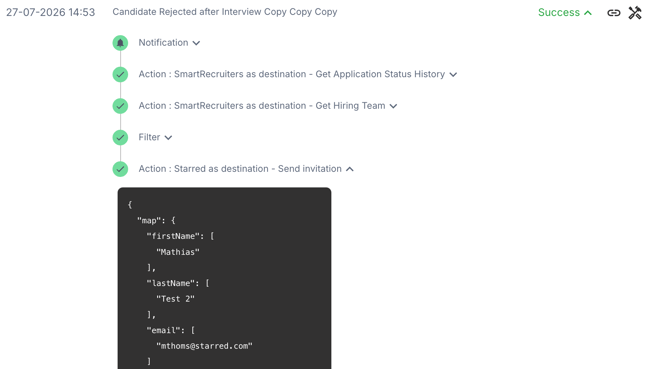The image size is (670, 369).
Task: Click the "Mathias" value in JSON
Action: 178,252
